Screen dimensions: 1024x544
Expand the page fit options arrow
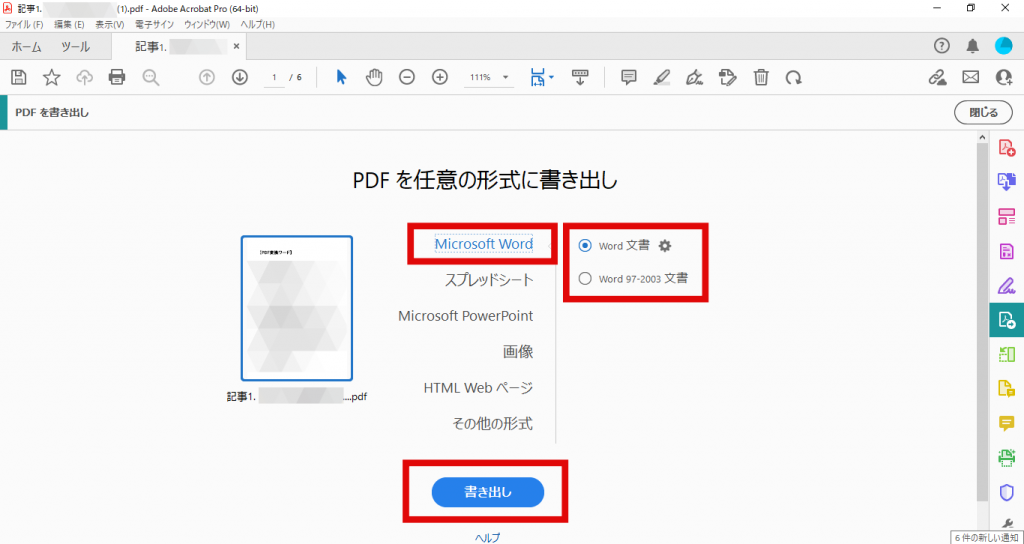tap(551, 77)
